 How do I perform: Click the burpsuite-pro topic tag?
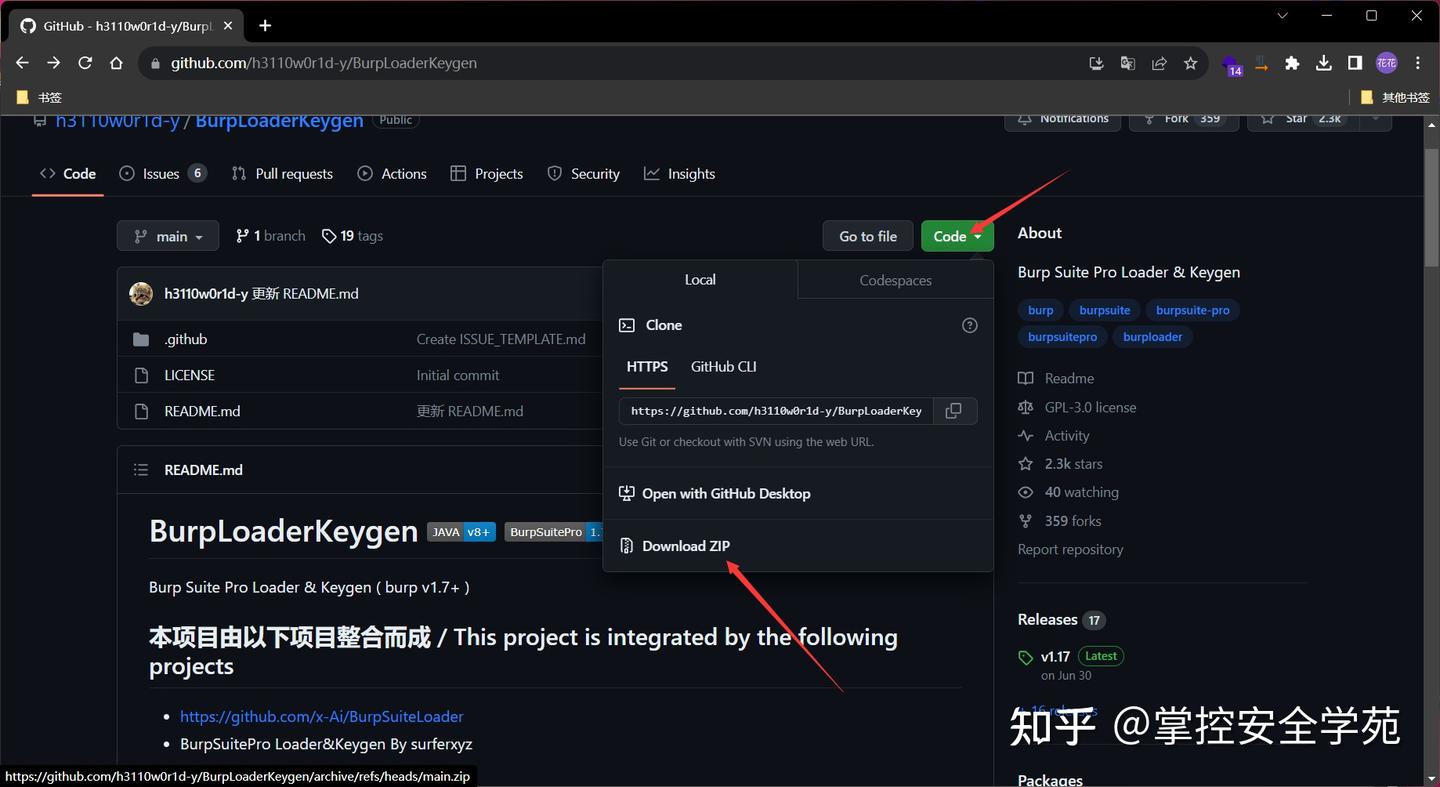click(1193, 310)
